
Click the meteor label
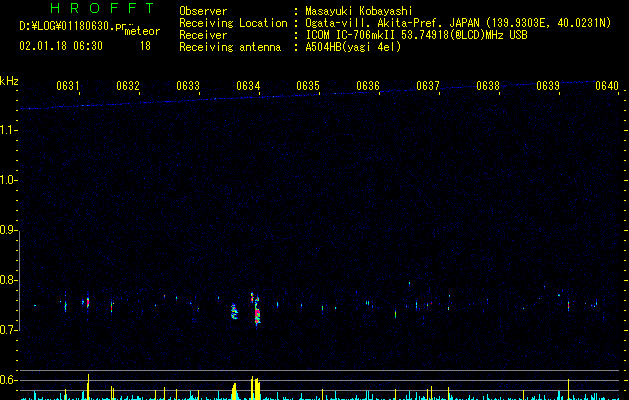[142, 31]
